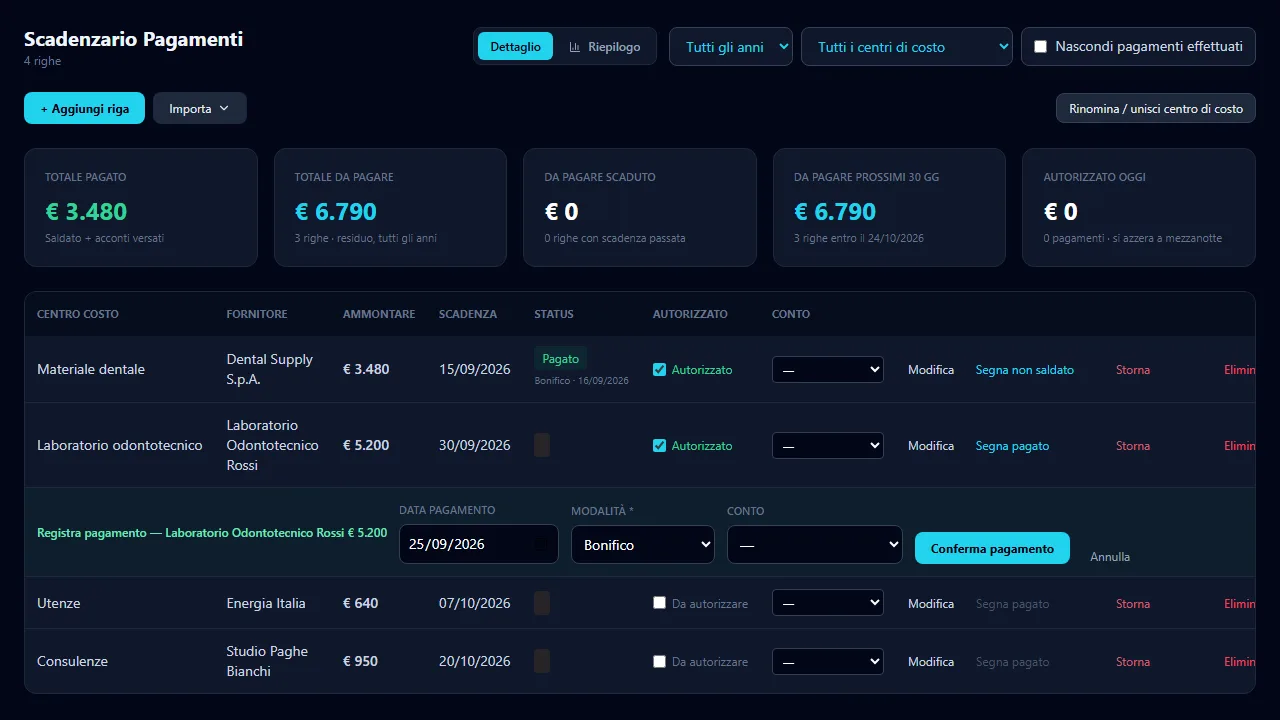Open the Conto dropdown in Laboratorio odontotecnico row
The image size is (1280, 720).
pos(828,445)
